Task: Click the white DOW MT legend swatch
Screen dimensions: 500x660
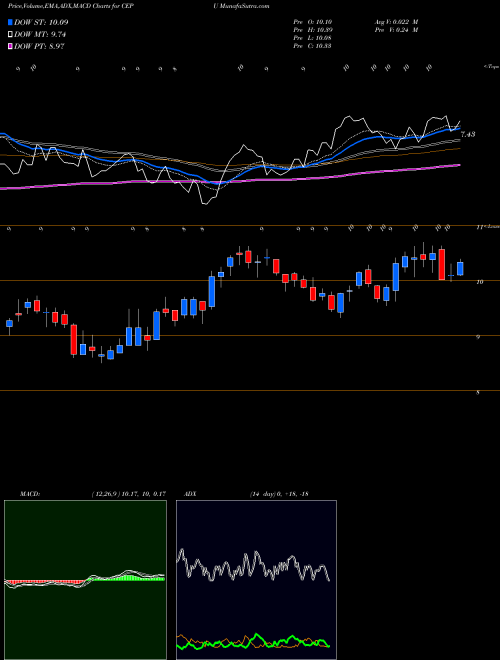Action: (10, 35)
